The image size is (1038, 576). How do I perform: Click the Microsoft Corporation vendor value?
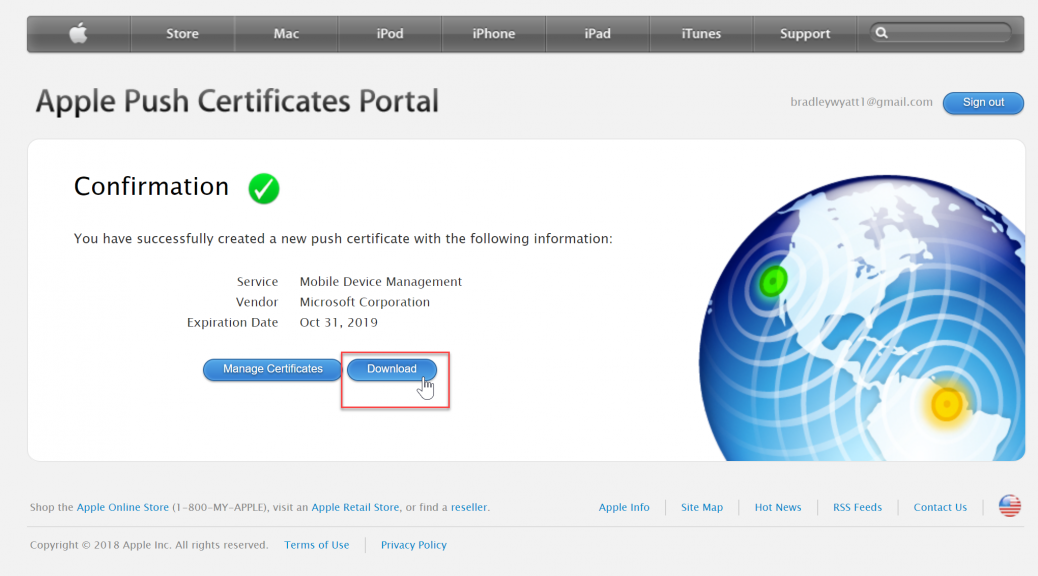point(365,302)
